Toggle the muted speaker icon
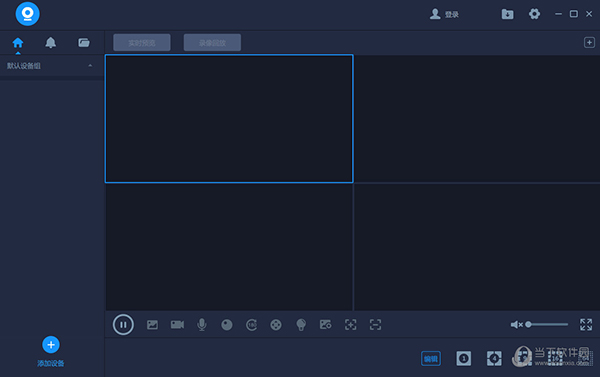The image size is (600, 377). (517, 325)
